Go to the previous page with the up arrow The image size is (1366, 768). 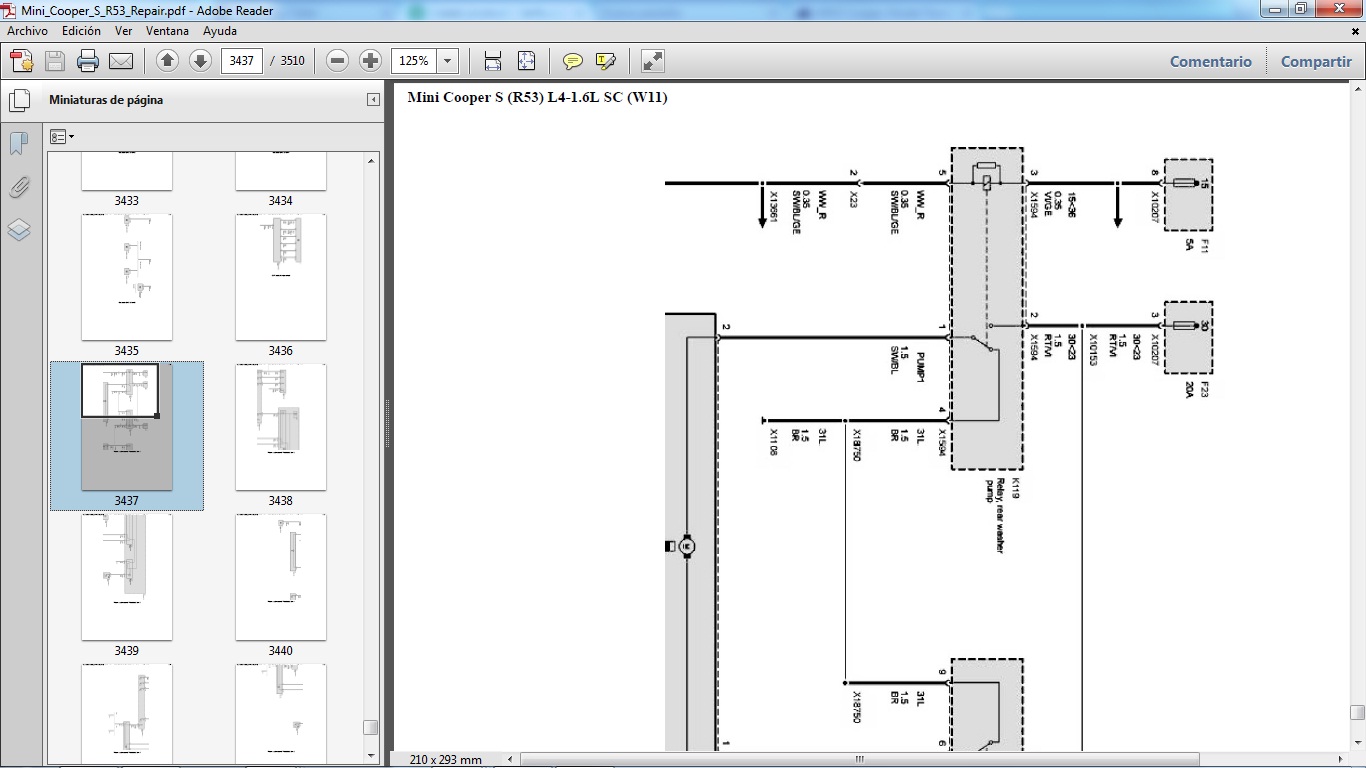[x=168, y=61]
